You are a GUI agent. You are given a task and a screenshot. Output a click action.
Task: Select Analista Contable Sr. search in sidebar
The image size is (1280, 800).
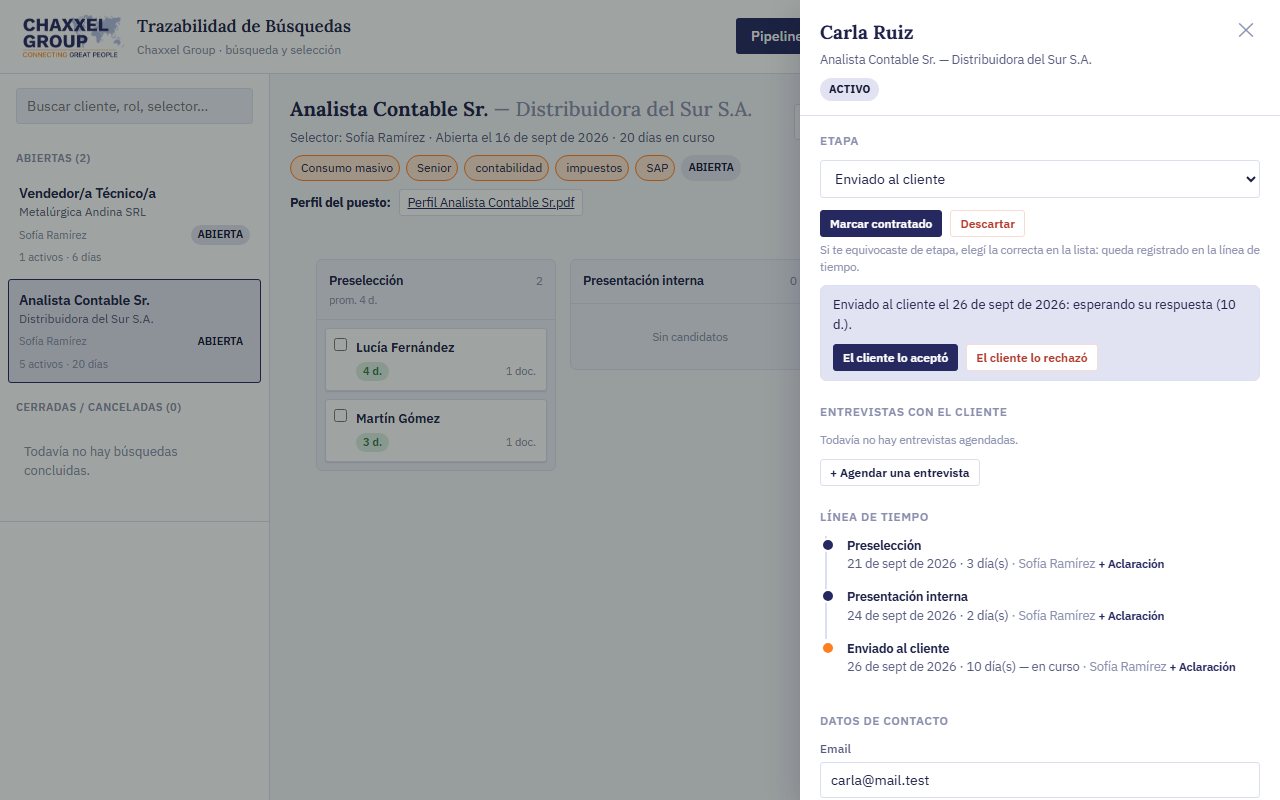tap(134, 331)
